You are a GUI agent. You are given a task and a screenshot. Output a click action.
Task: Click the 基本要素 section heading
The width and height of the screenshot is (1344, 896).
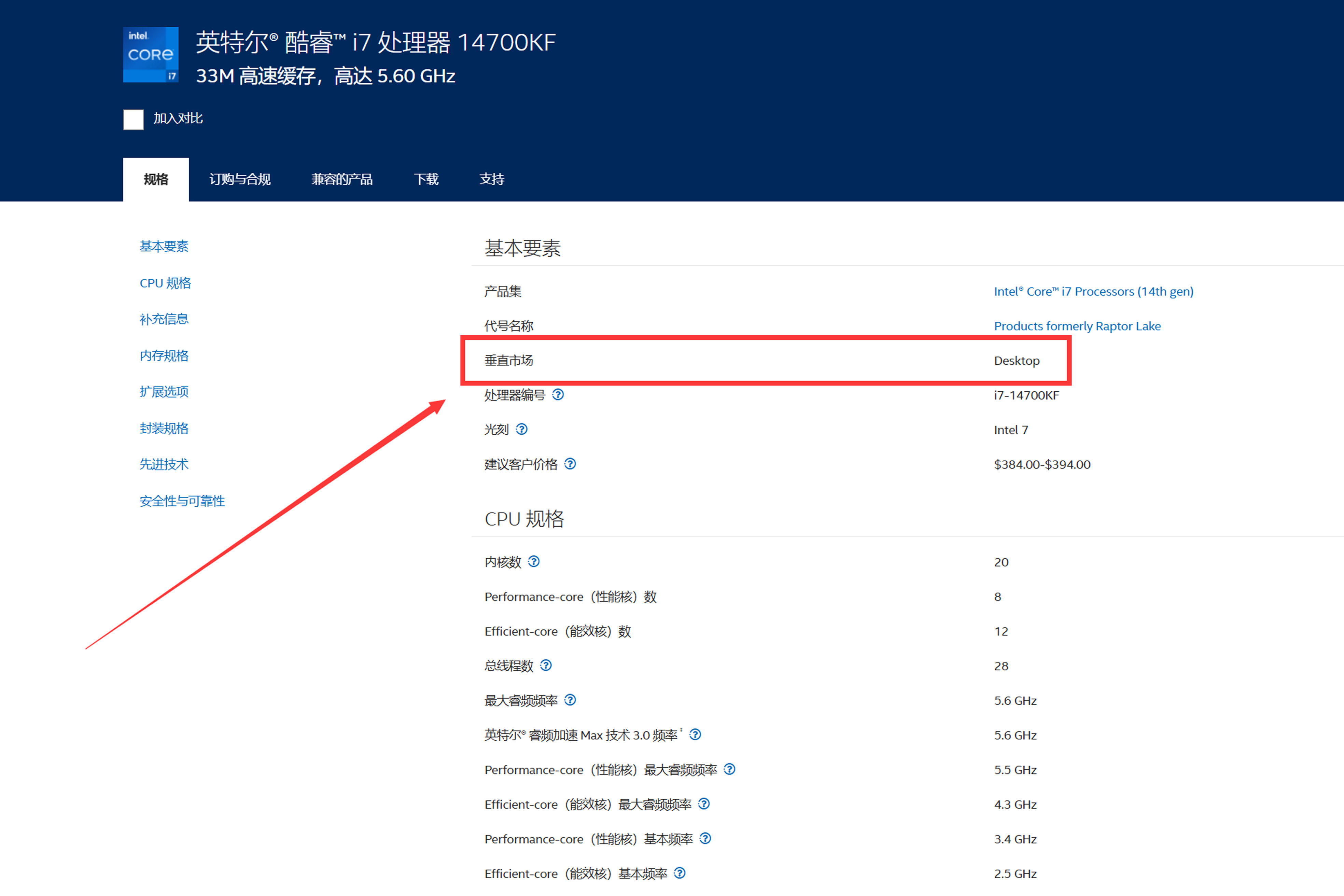click(523, 248)
